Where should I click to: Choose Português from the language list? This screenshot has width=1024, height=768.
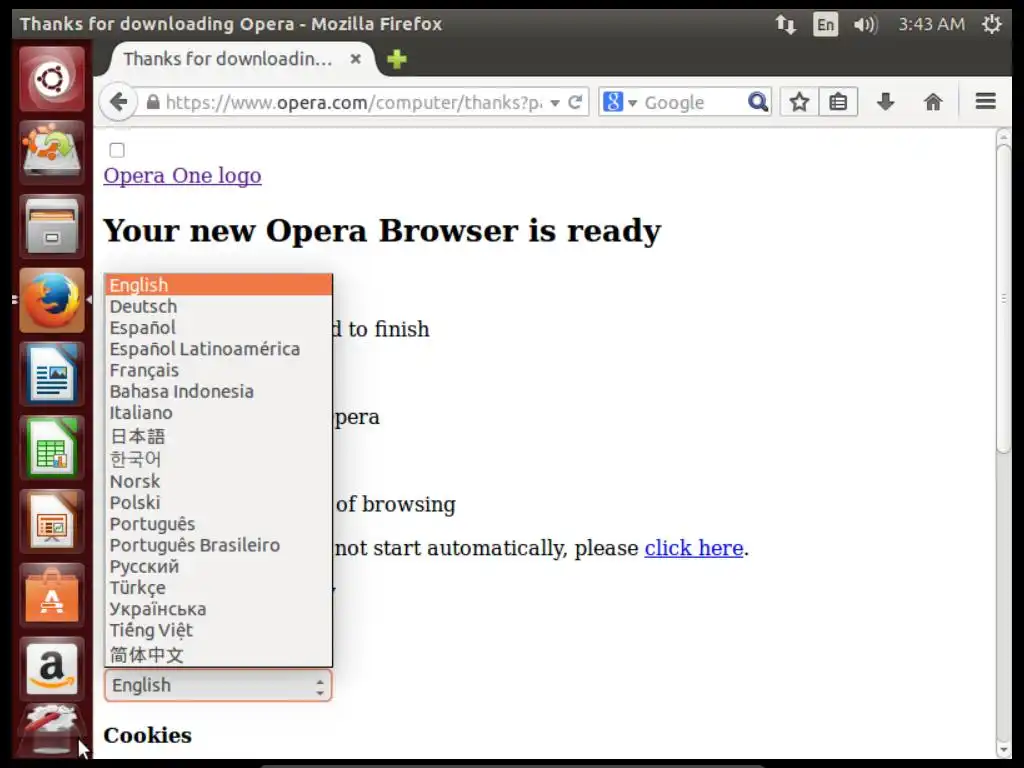click(218, 524)
